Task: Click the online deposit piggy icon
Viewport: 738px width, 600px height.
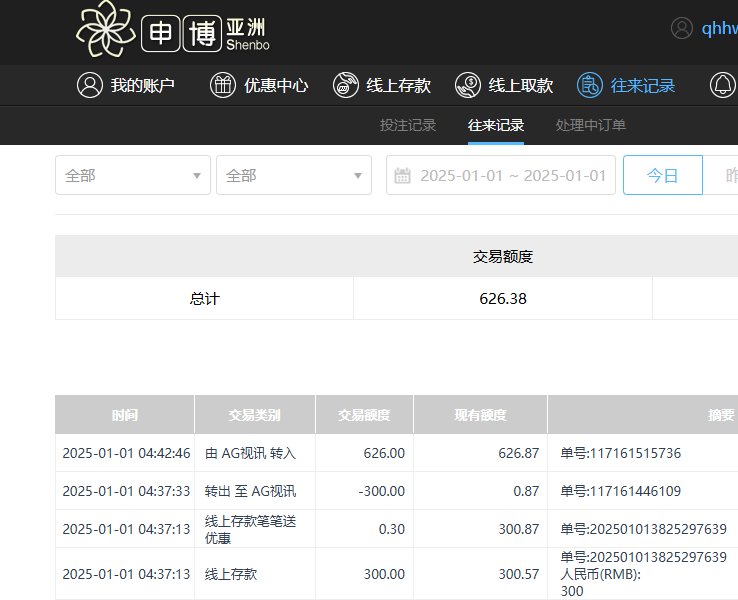Action: coord(346,85)
